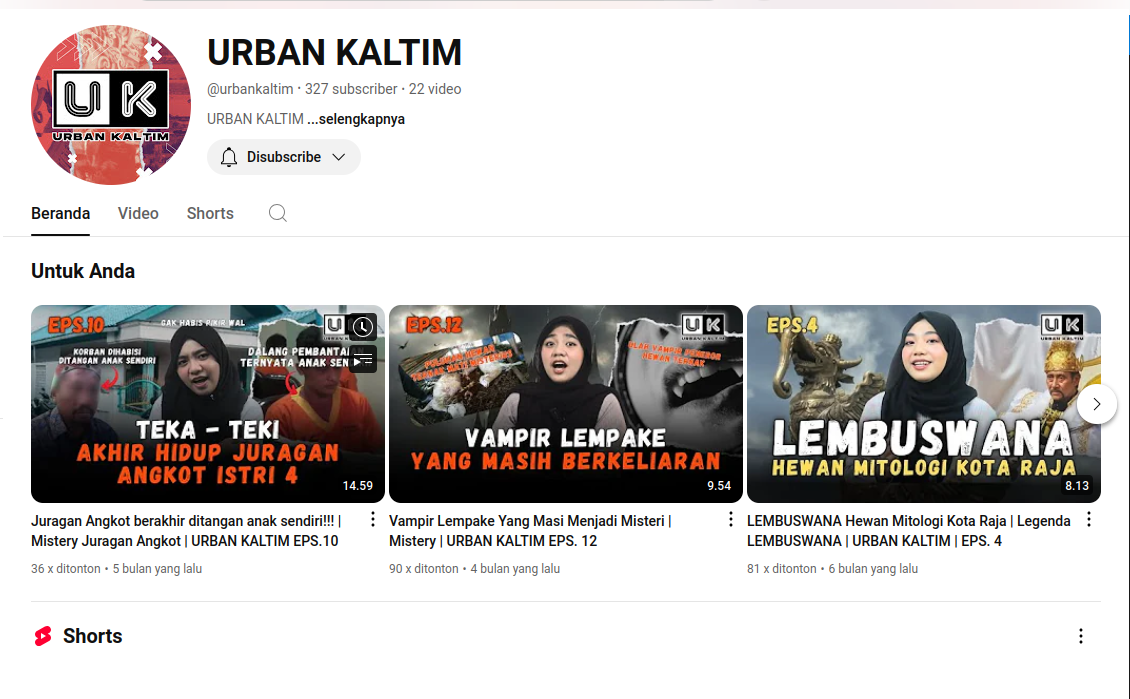Image resolution: width=1130 pixels, height=699 pixels.
Task: Add first video to queue
Action: click(x=362, y=361)
